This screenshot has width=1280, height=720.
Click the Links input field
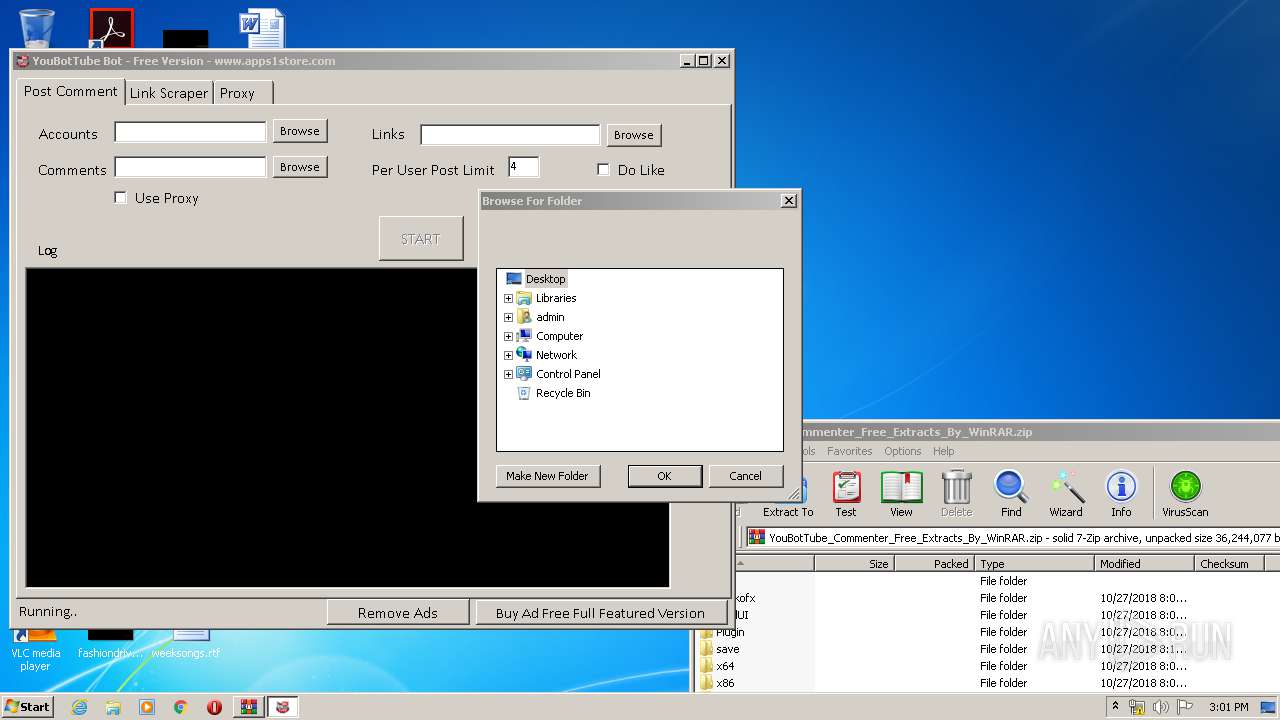(x=510, y=135)
